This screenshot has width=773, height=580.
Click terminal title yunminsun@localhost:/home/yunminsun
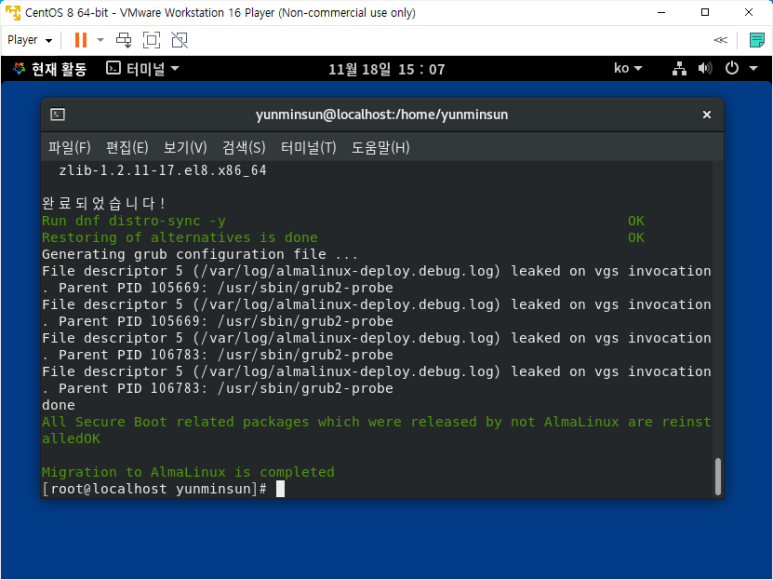click(x=382, y=114)
